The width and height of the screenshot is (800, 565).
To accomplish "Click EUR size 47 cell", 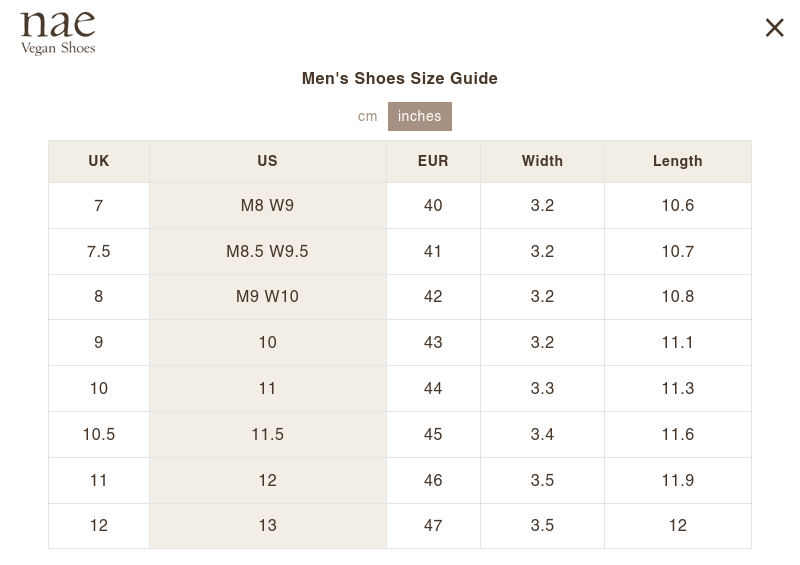I will tap(433, 526).
